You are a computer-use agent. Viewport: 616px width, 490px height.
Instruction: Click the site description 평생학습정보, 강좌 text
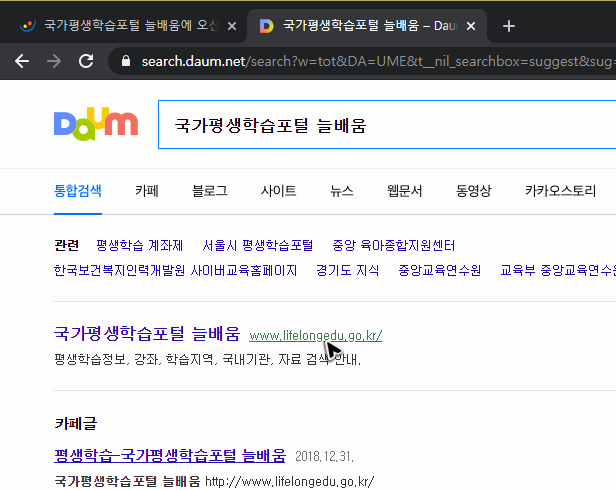coord(207,359)
